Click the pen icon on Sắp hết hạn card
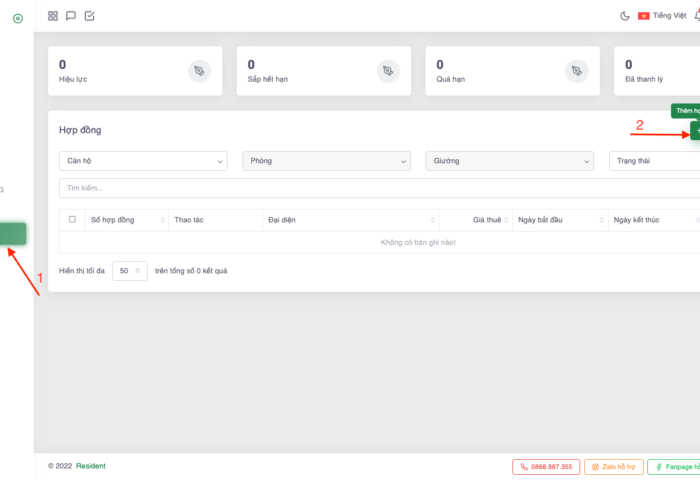The width and height of the screenshot is (700, 480). pyautogui.click(x=388, y=71)
